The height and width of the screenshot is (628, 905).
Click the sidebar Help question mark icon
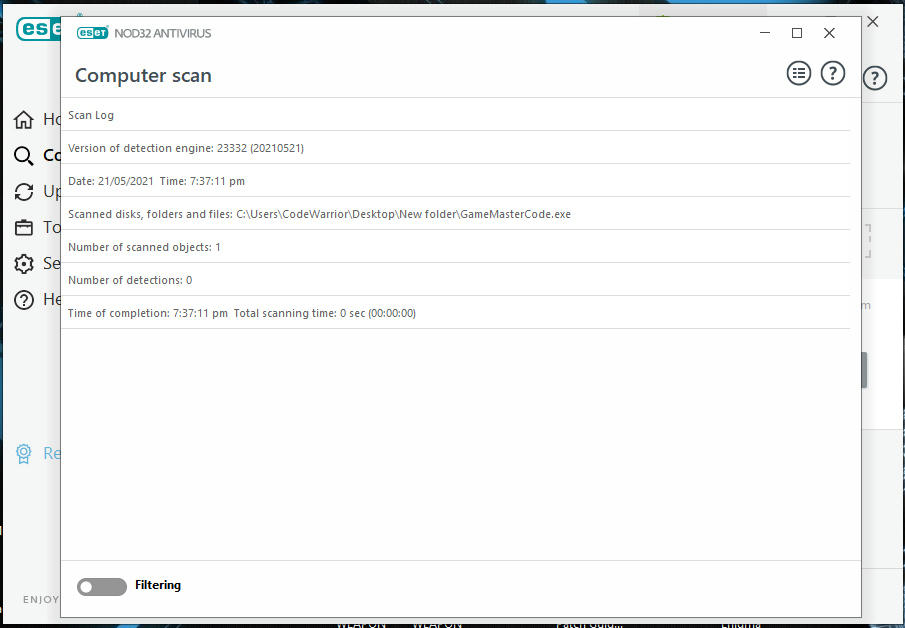24,300
